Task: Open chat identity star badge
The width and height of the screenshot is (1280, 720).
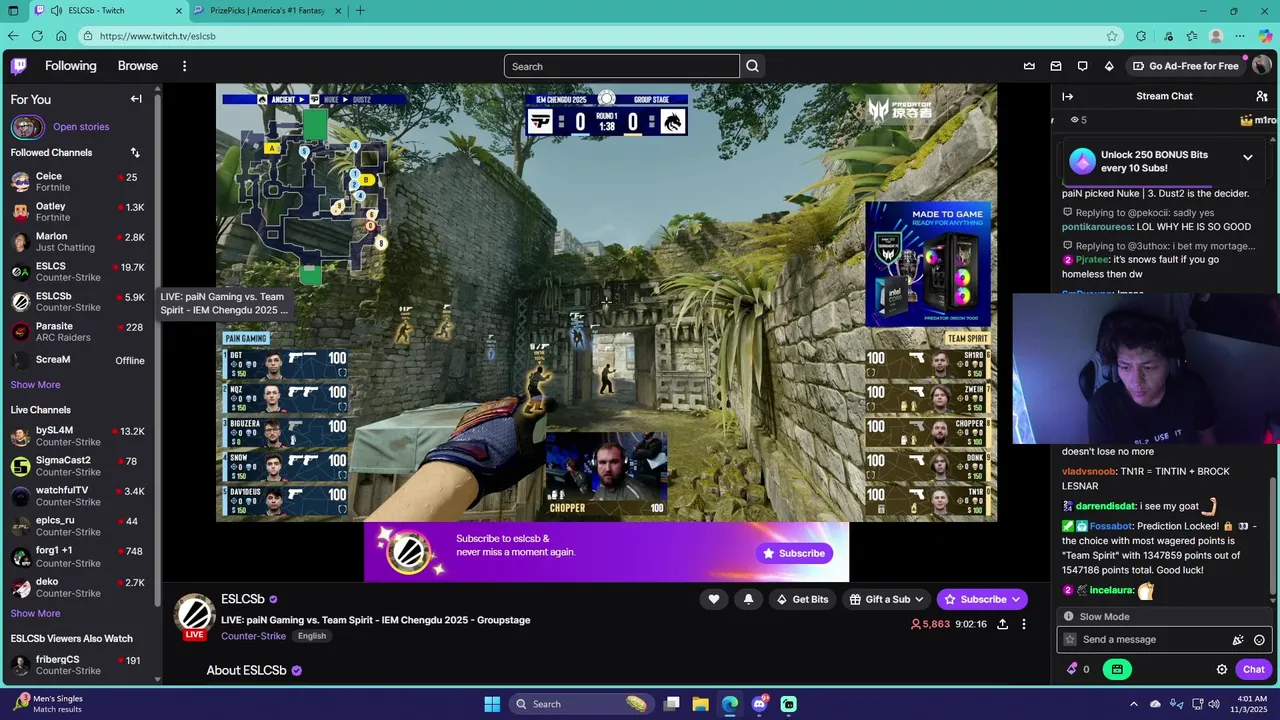Action: coord(1070,640)
